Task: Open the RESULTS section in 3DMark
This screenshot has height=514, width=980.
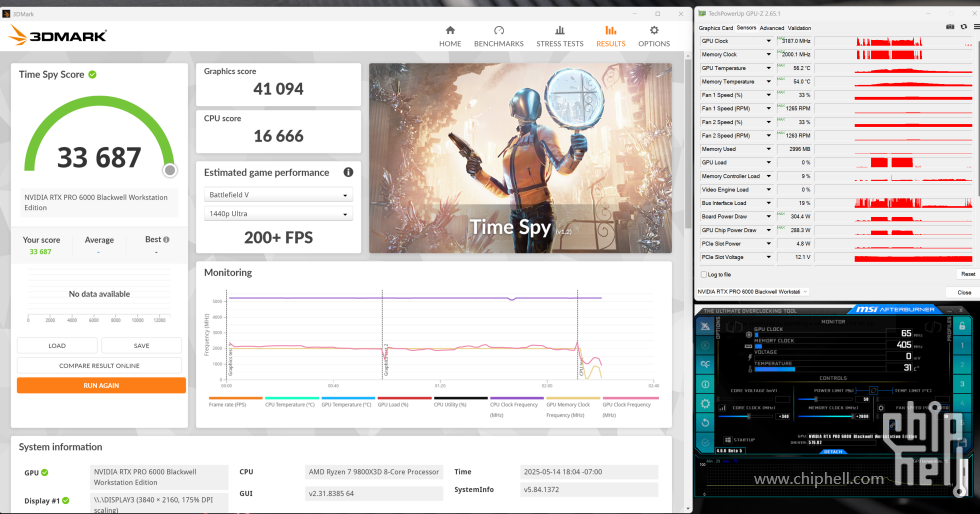Action: click(611, 37)
